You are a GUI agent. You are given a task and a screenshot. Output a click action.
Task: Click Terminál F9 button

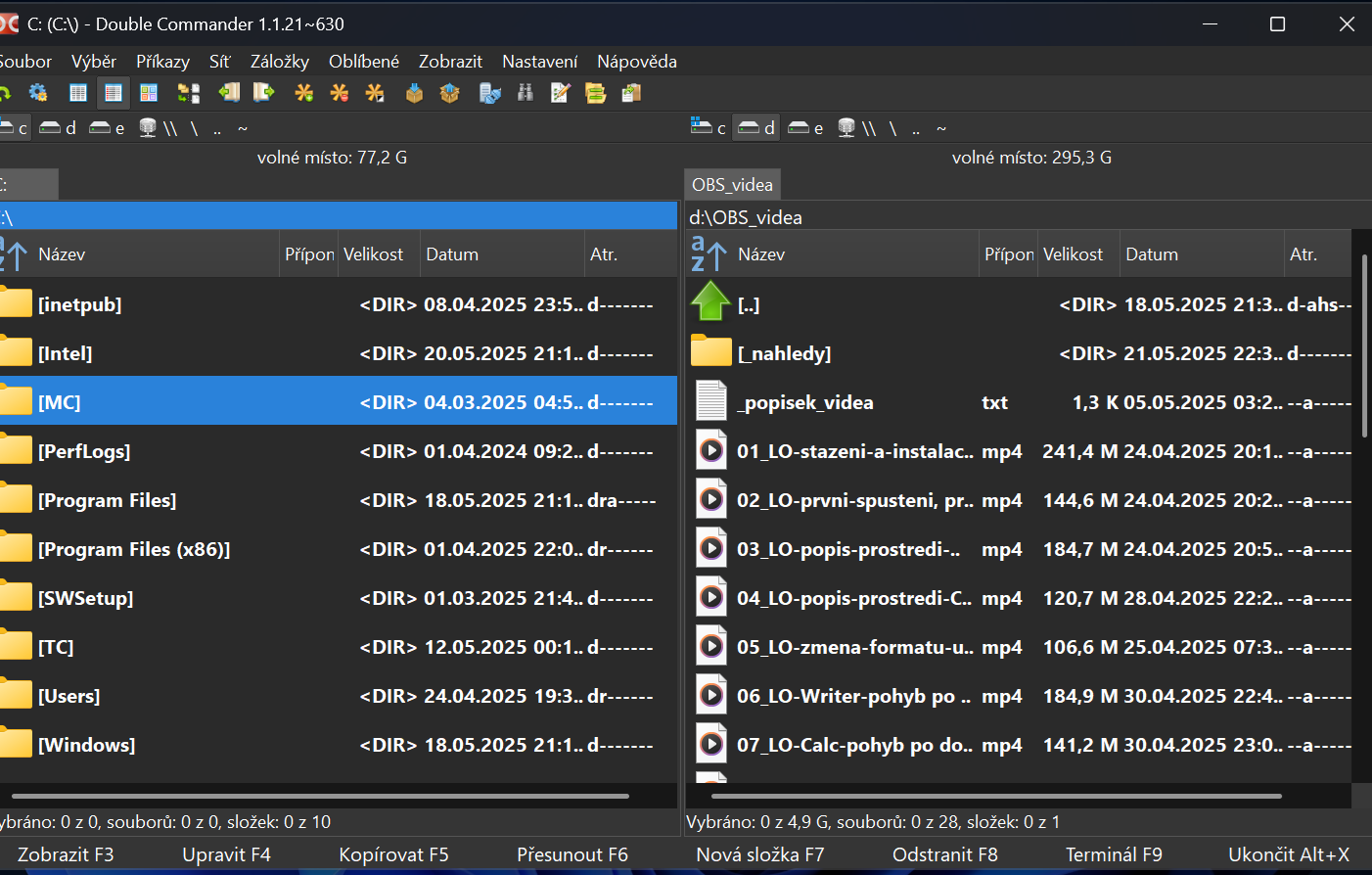pyautogui.click(x=1114, y=854)
